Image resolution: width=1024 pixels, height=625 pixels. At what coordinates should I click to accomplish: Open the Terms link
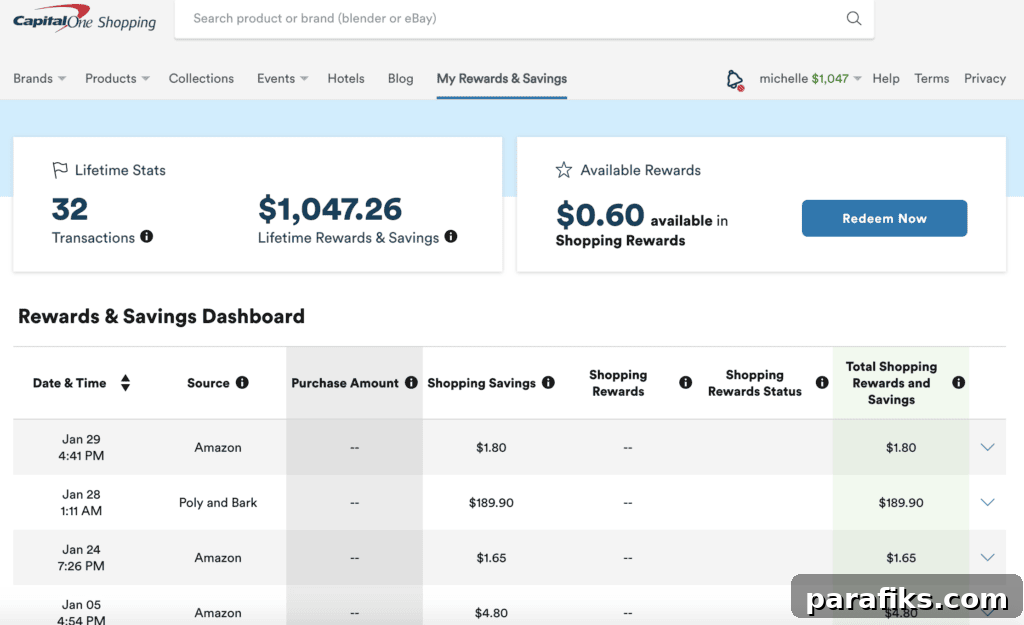point(931,78)
